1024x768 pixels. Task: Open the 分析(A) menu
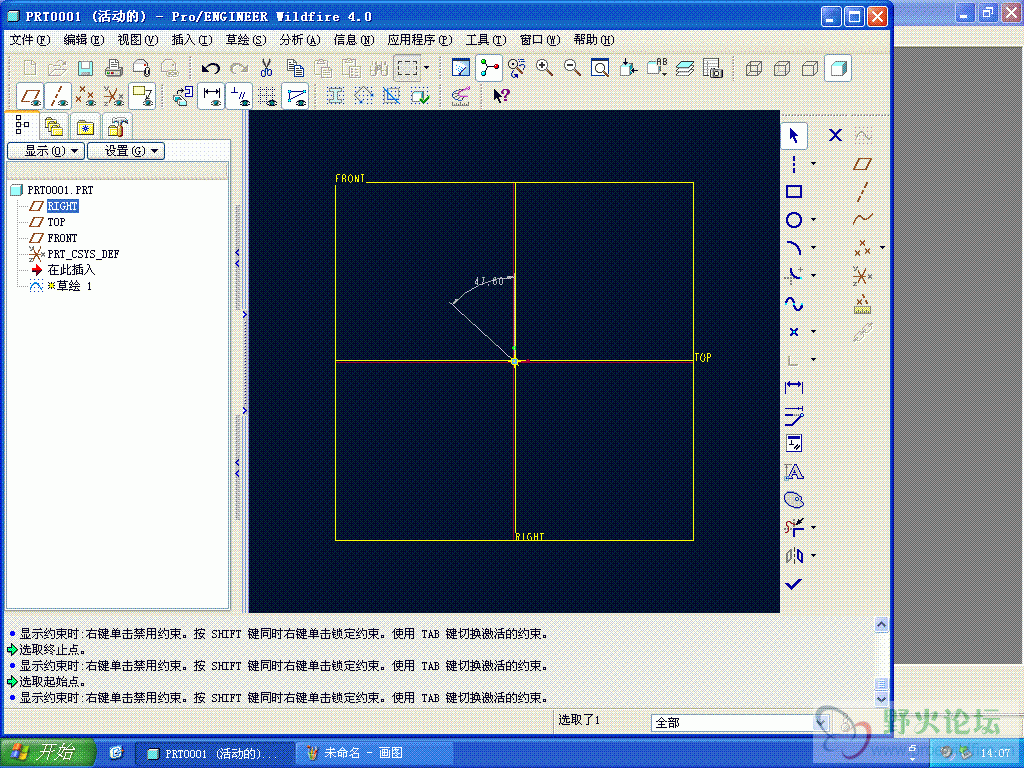click(x=300, y=40)
